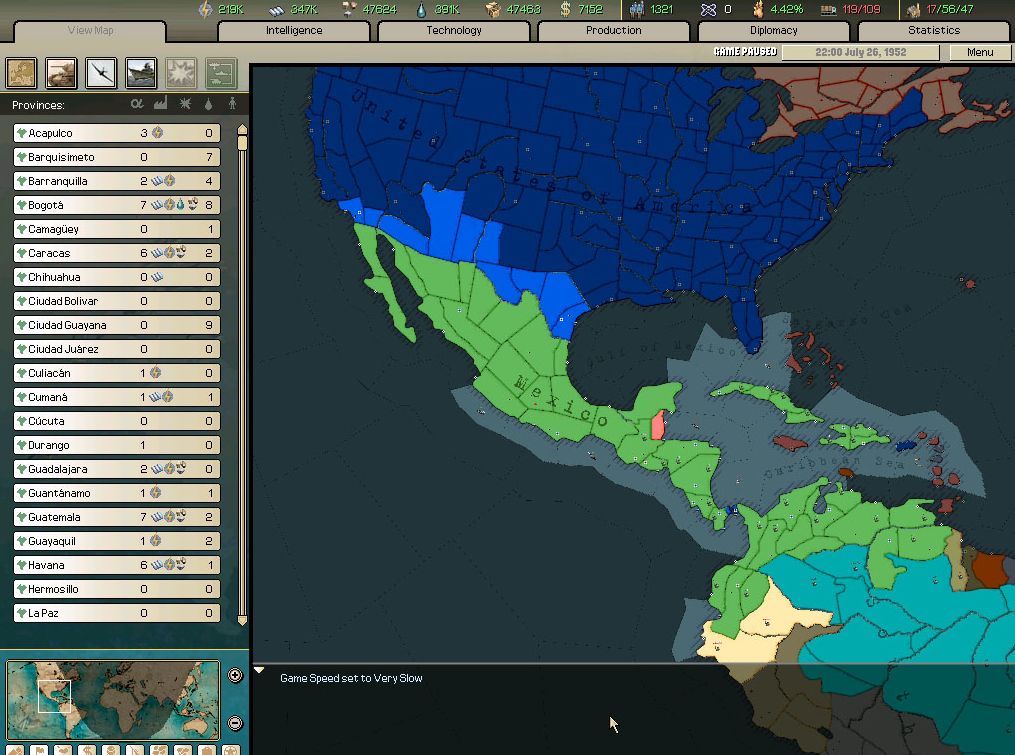Select the world map overview icon
1015x755 pixels.
pyautogui.click(x=21, y=73)
